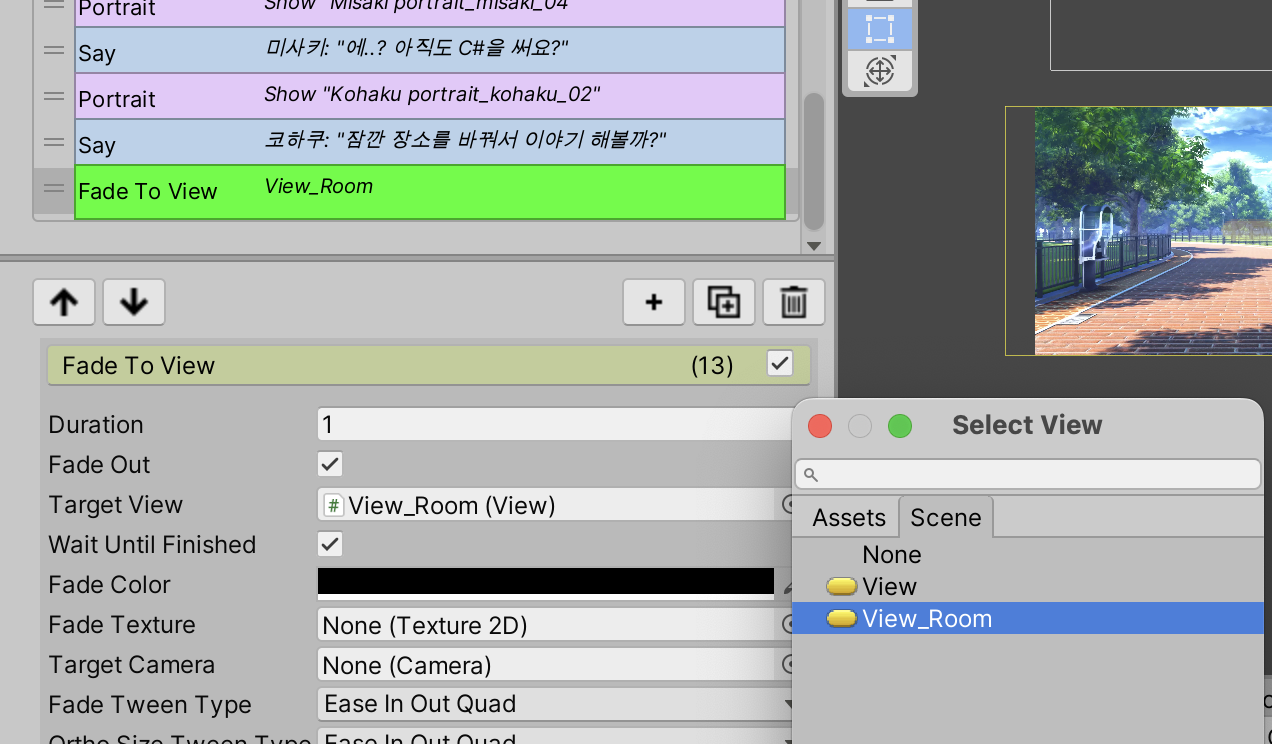The height and width of the screenshot is (744, 1272).
Task: Click the Fade Texture object field
Action: 548,625
